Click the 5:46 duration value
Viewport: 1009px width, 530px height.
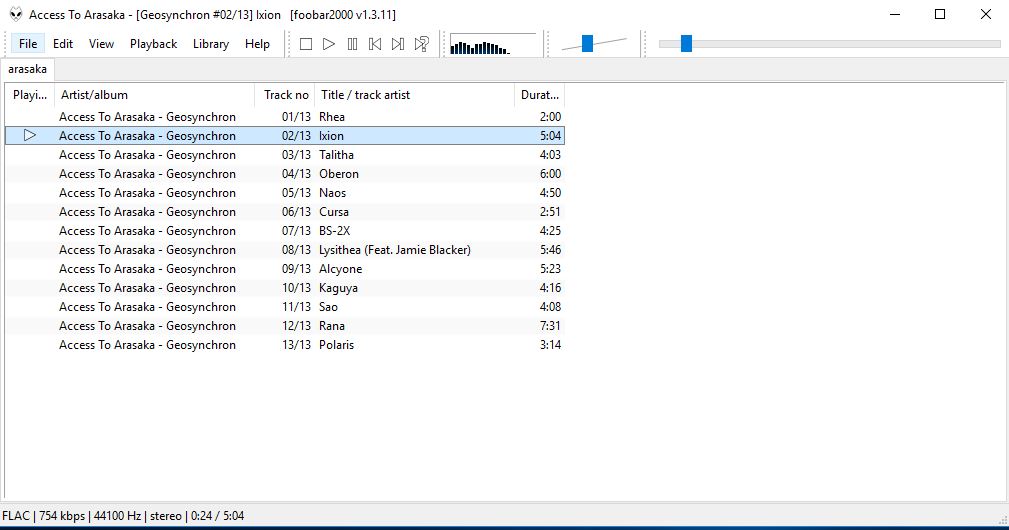pos(550,250)
